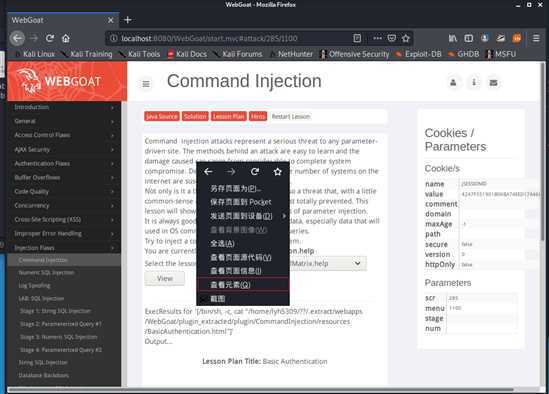549x394 pixels.
Task: Click reload icon in context menu
Action: pos(255,172)
